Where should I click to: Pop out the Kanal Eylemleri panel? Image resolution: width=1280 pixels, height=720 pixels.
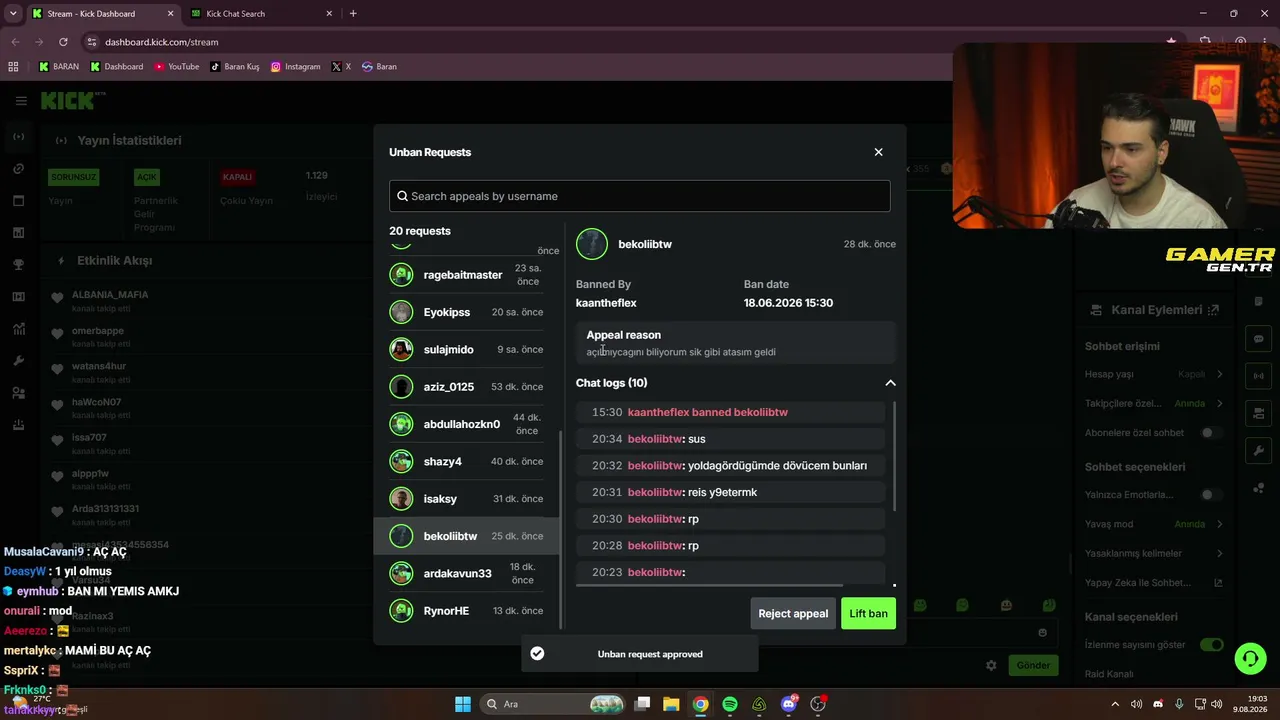(1213, 310)
